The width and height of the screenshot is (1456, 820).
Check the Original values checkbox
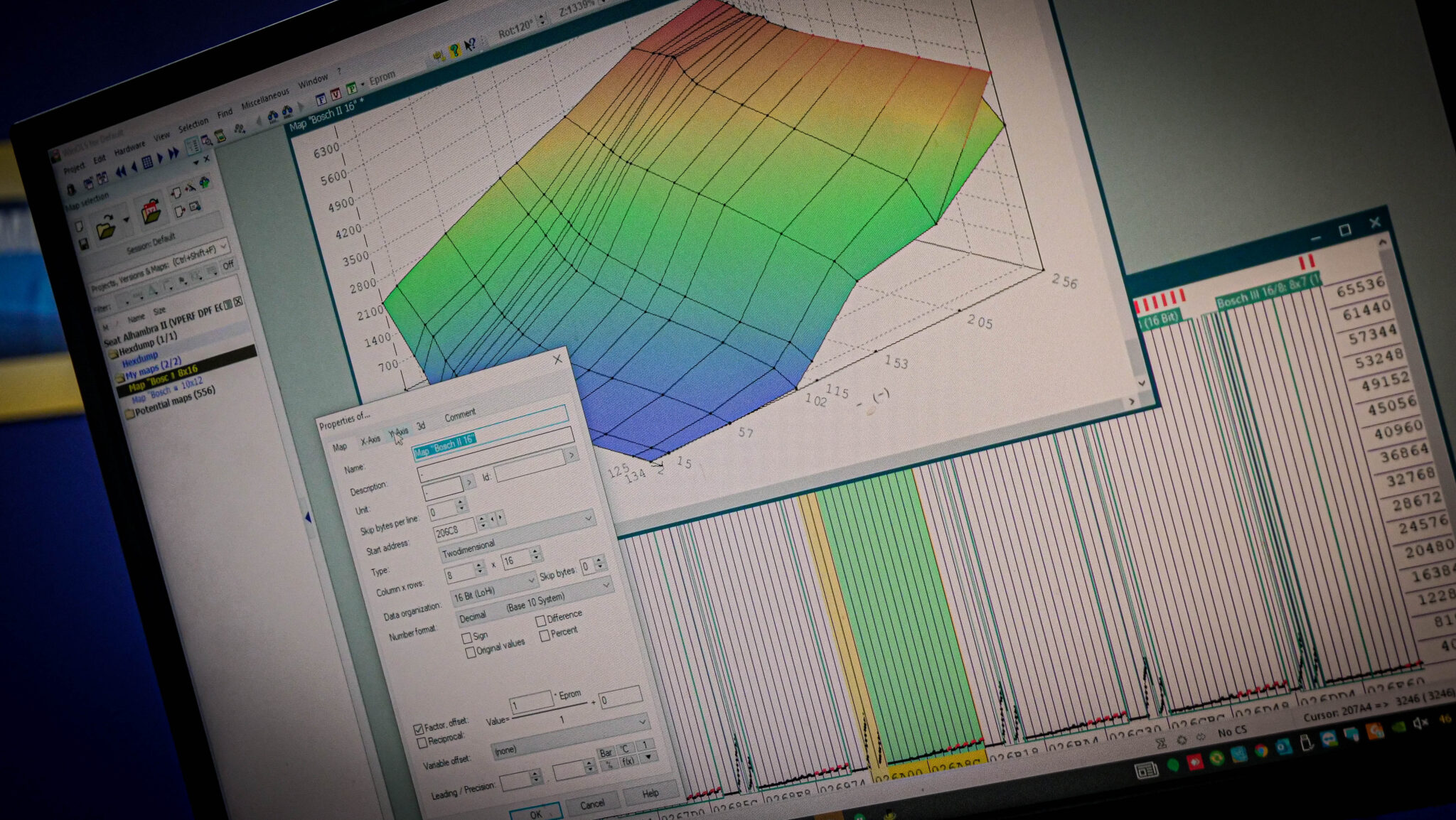[x=470, y=652]
